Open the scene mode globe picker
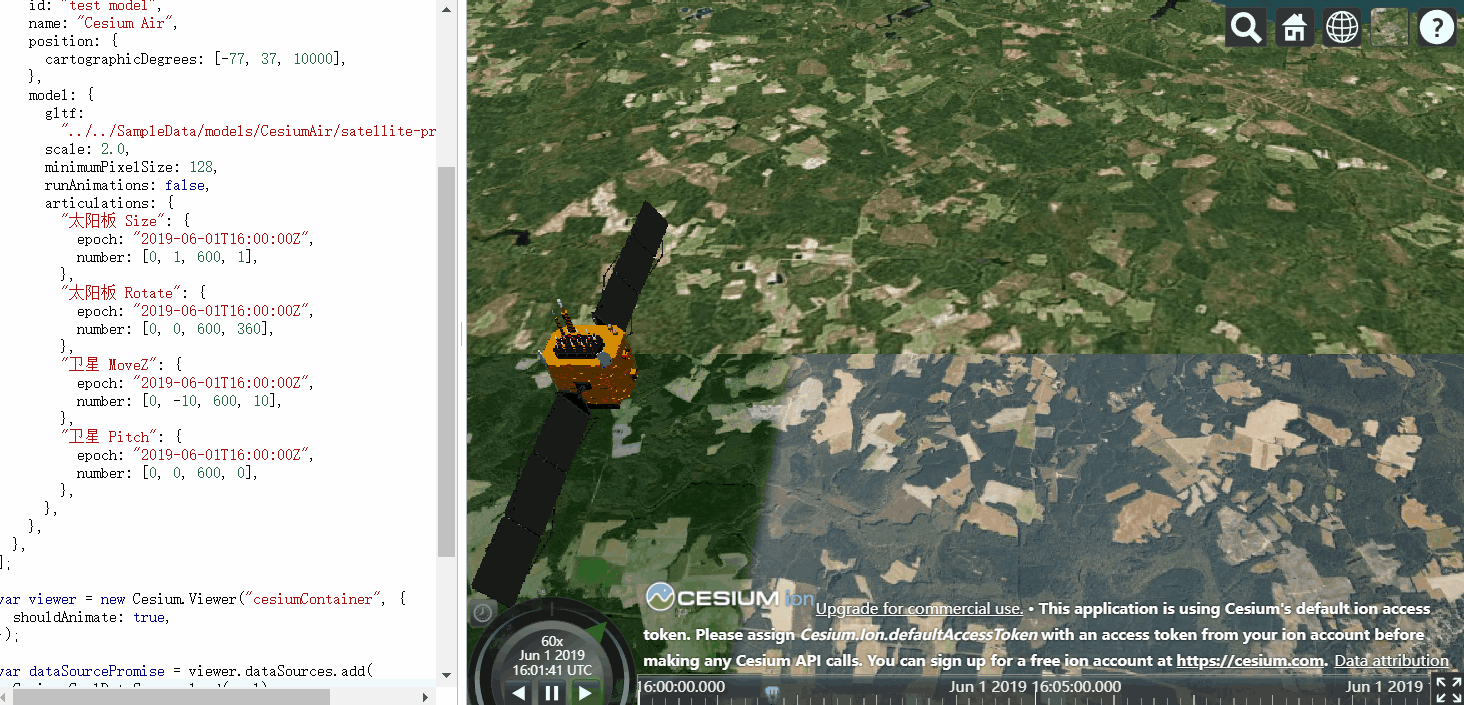The image size is (1464, 705). [1342, 28]
